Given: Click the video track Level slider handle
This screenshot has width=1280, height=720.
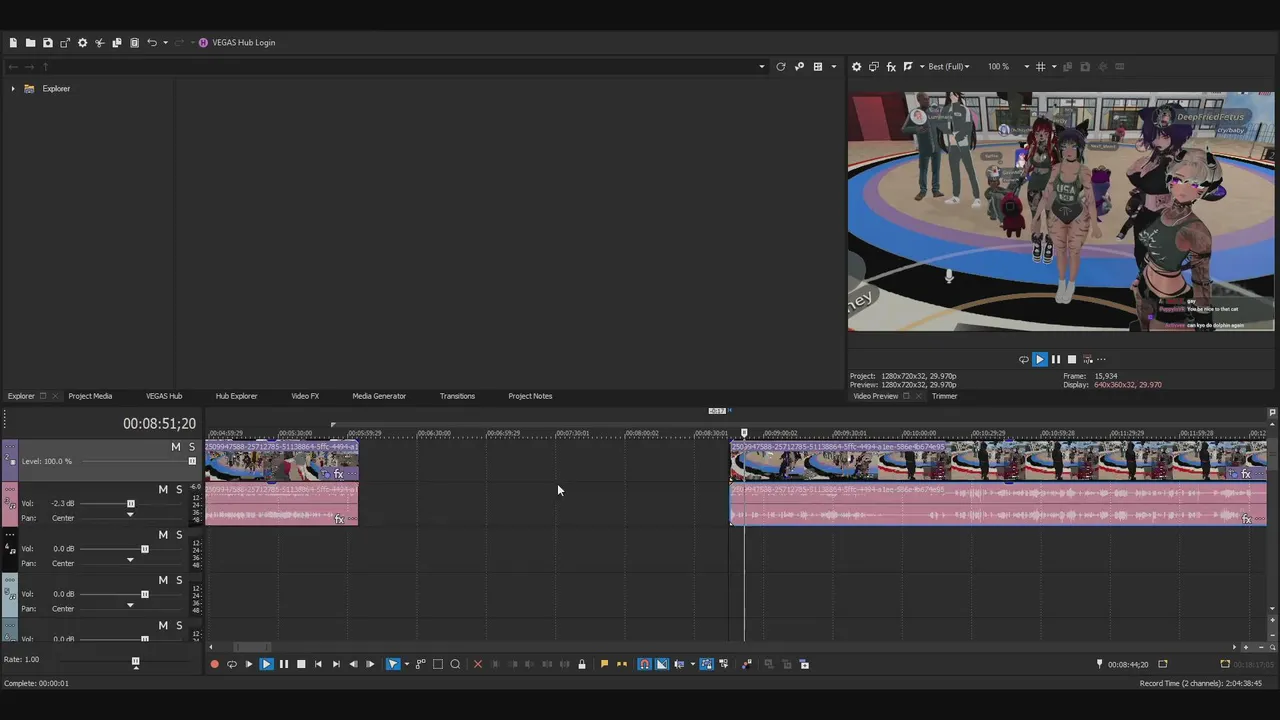Looking at the screenshot, I should click(192, 462).
